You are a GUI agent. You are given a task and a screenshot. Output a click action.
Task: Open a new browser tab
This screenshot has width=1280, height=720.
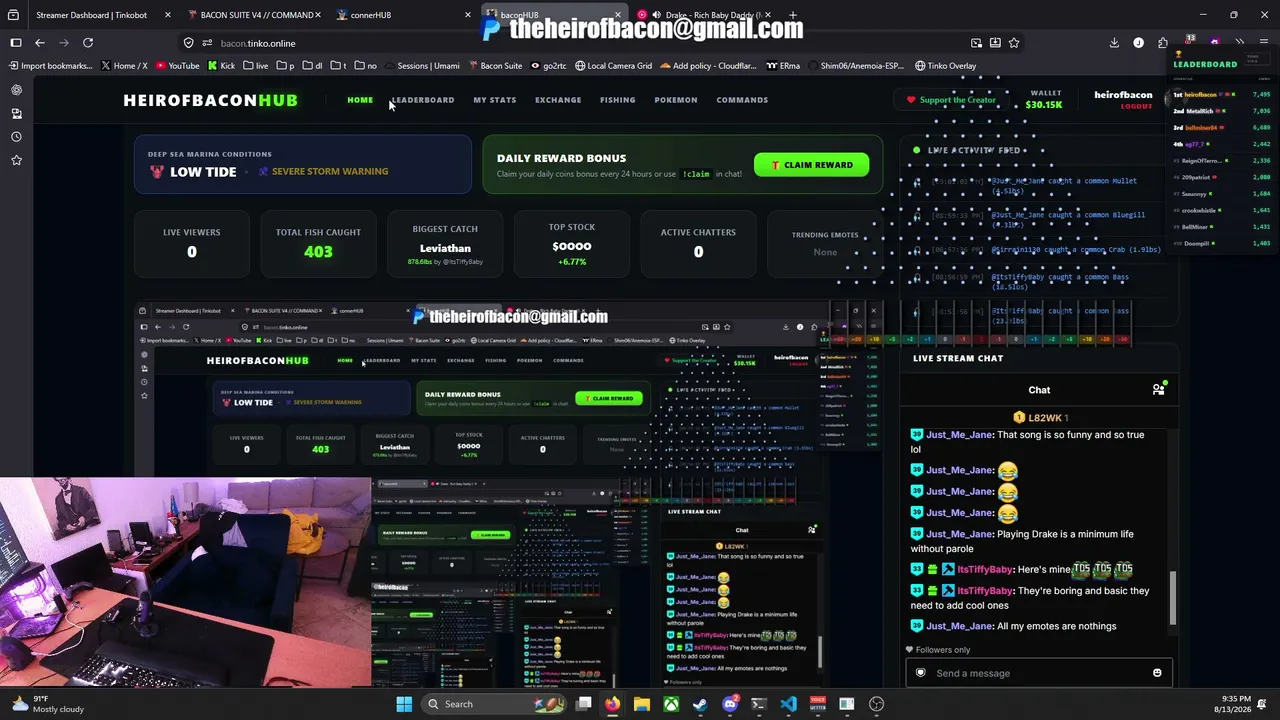point(793,15)
